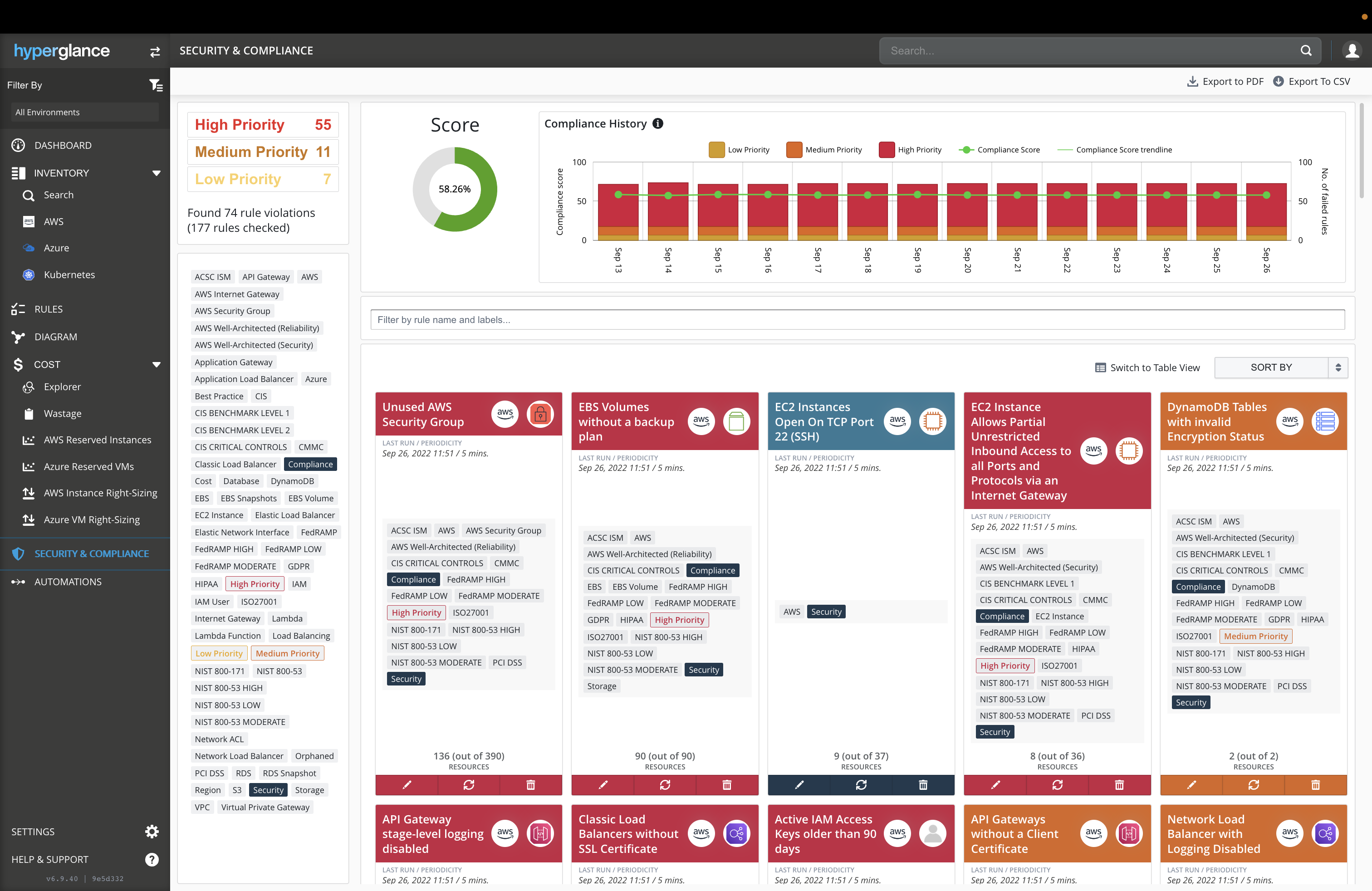Click edit pencil on Unused AWS Security Group
This screenshot has height=891, width=1372.
(x=407, y=784)
